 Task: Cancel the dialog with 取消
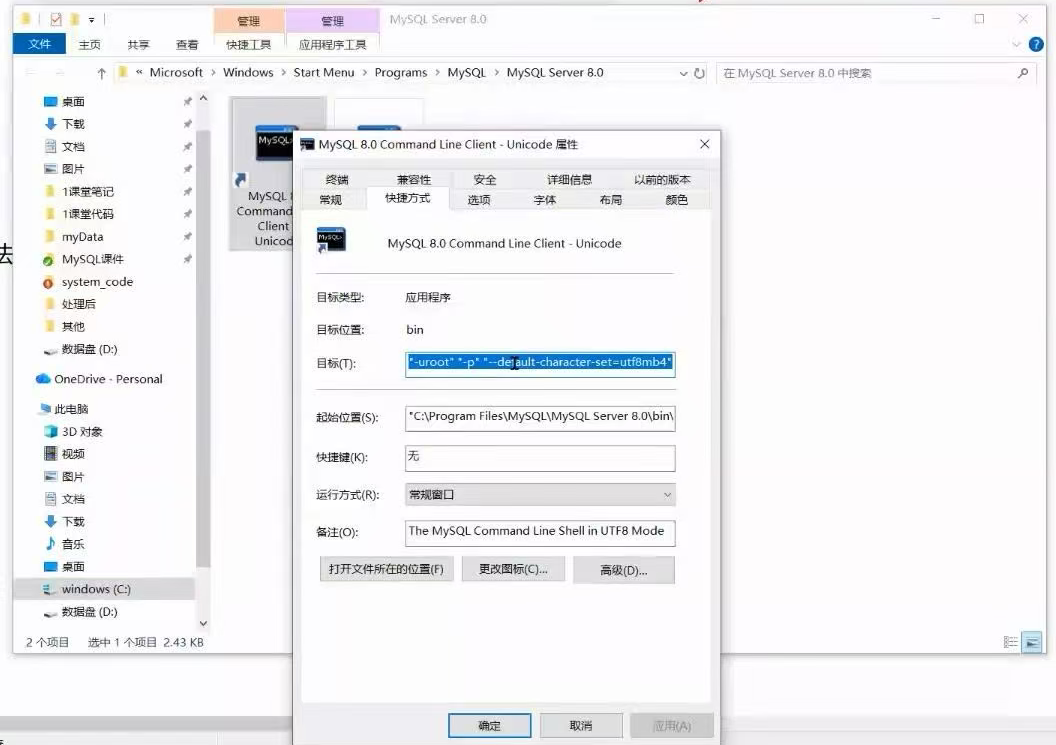[x=581, y=725]
